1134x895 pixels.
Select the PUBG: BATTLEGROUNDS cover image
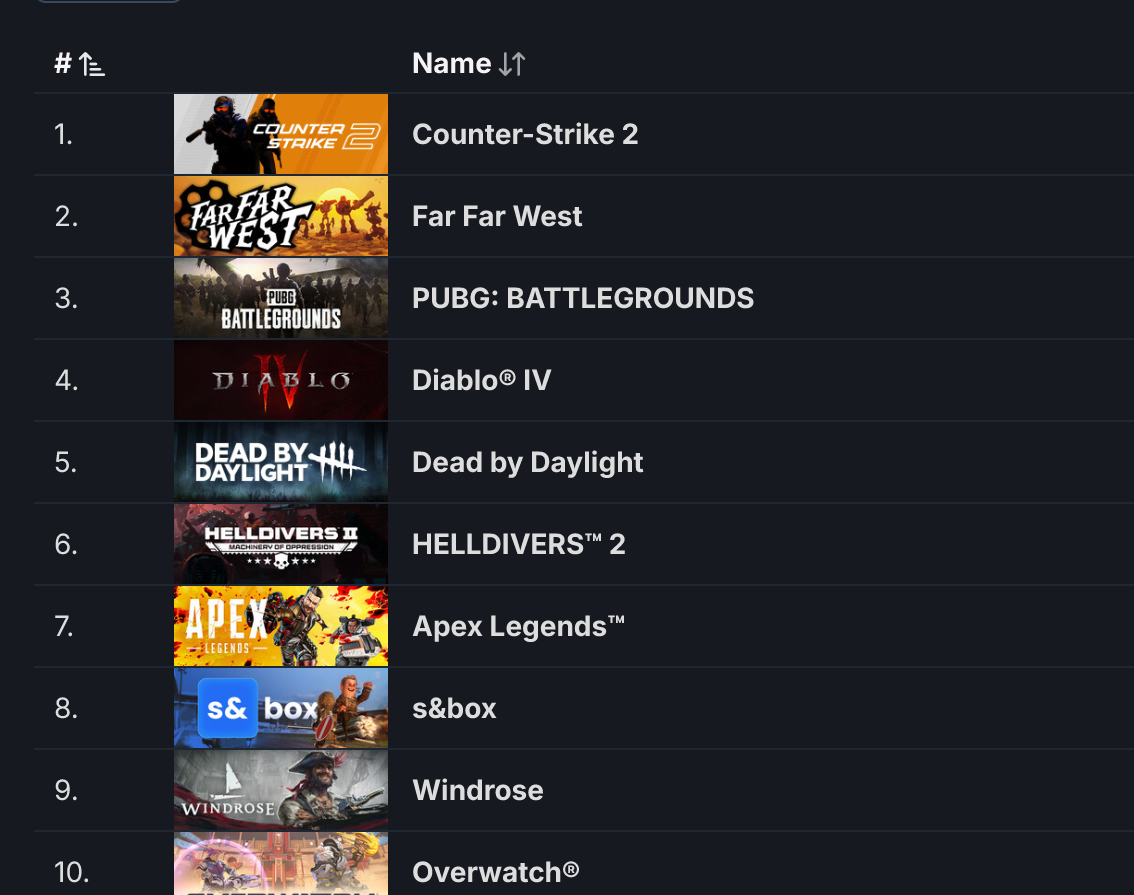click(x=280, y=298)
